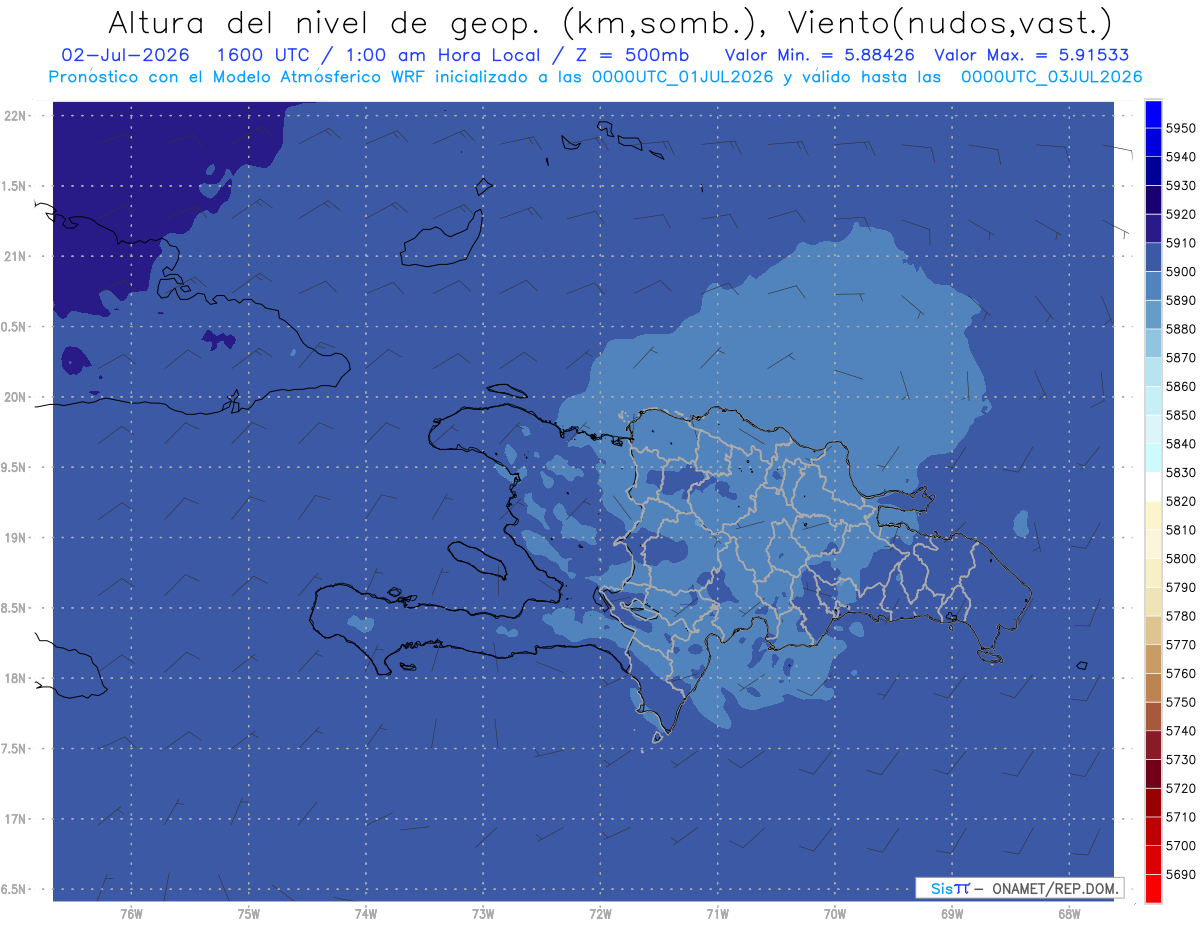Click the 5790 color bar label
Screen dimensions: 1200x927
pos(1181,587)
